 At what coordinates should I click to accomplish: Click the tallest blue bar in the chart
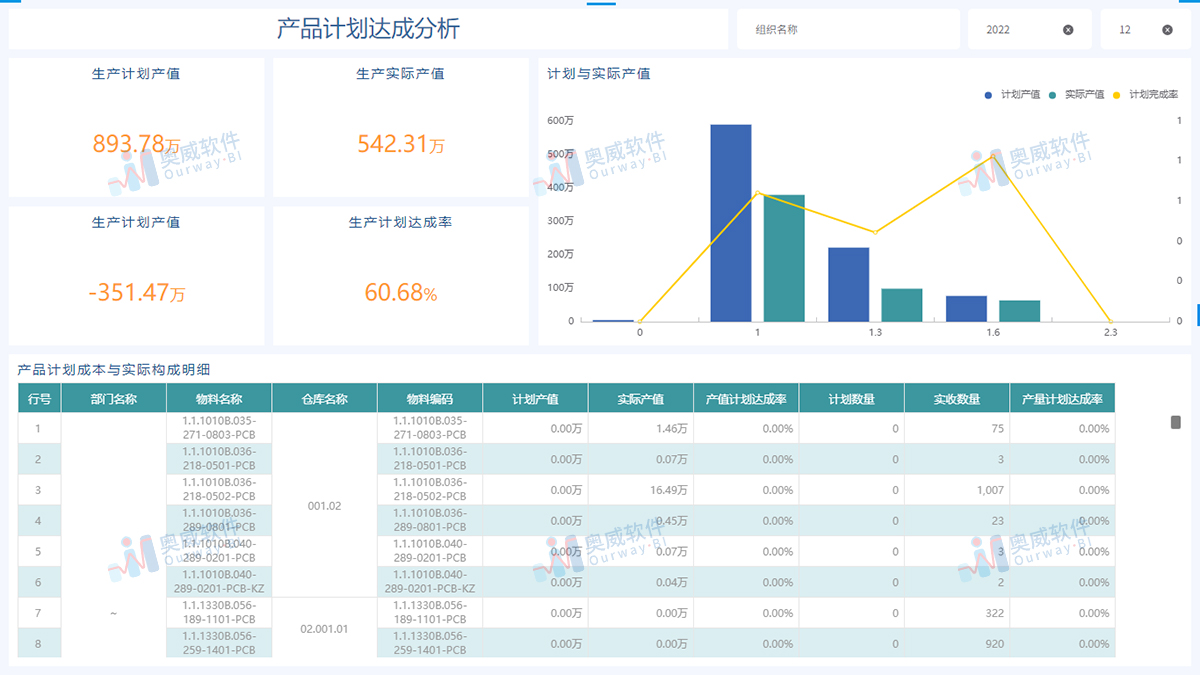tap(730, 220)
